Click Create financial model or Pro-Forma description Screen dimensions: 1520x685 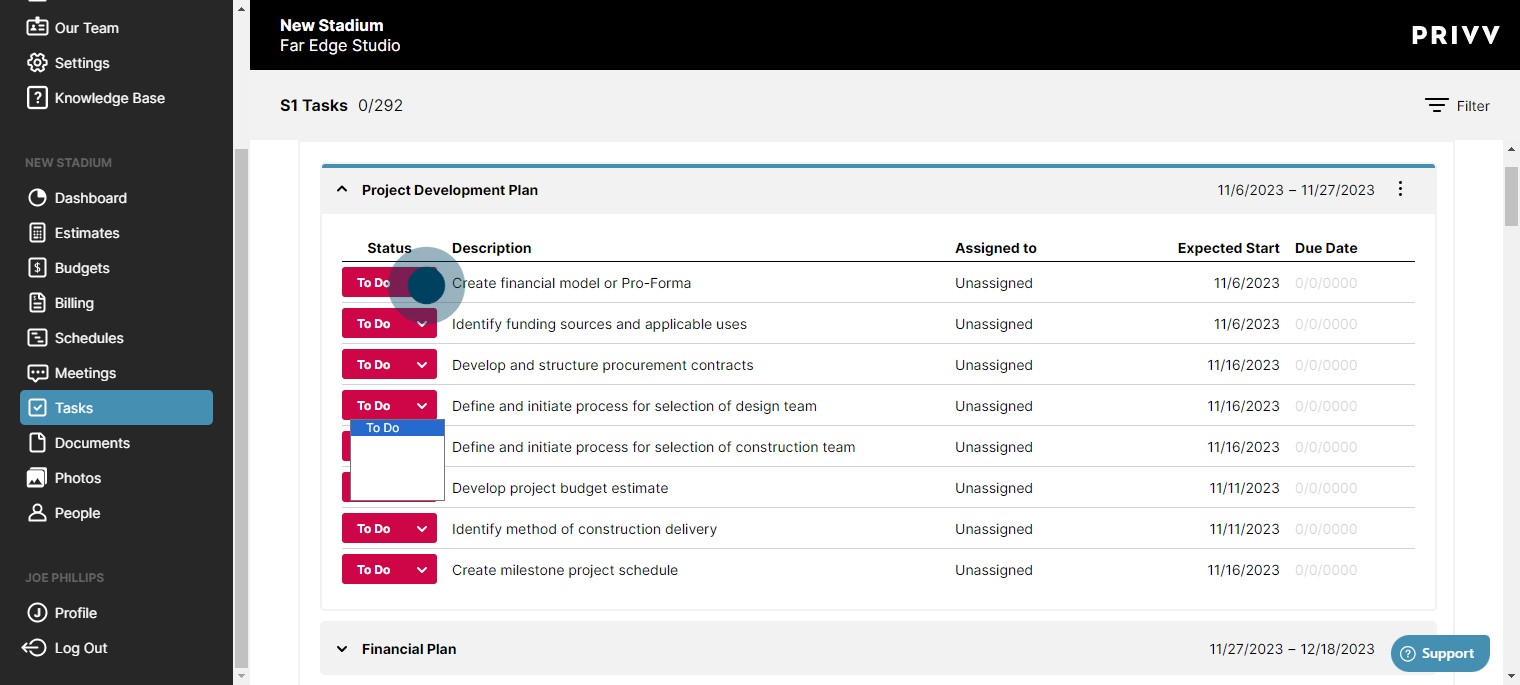pos(571,283)
